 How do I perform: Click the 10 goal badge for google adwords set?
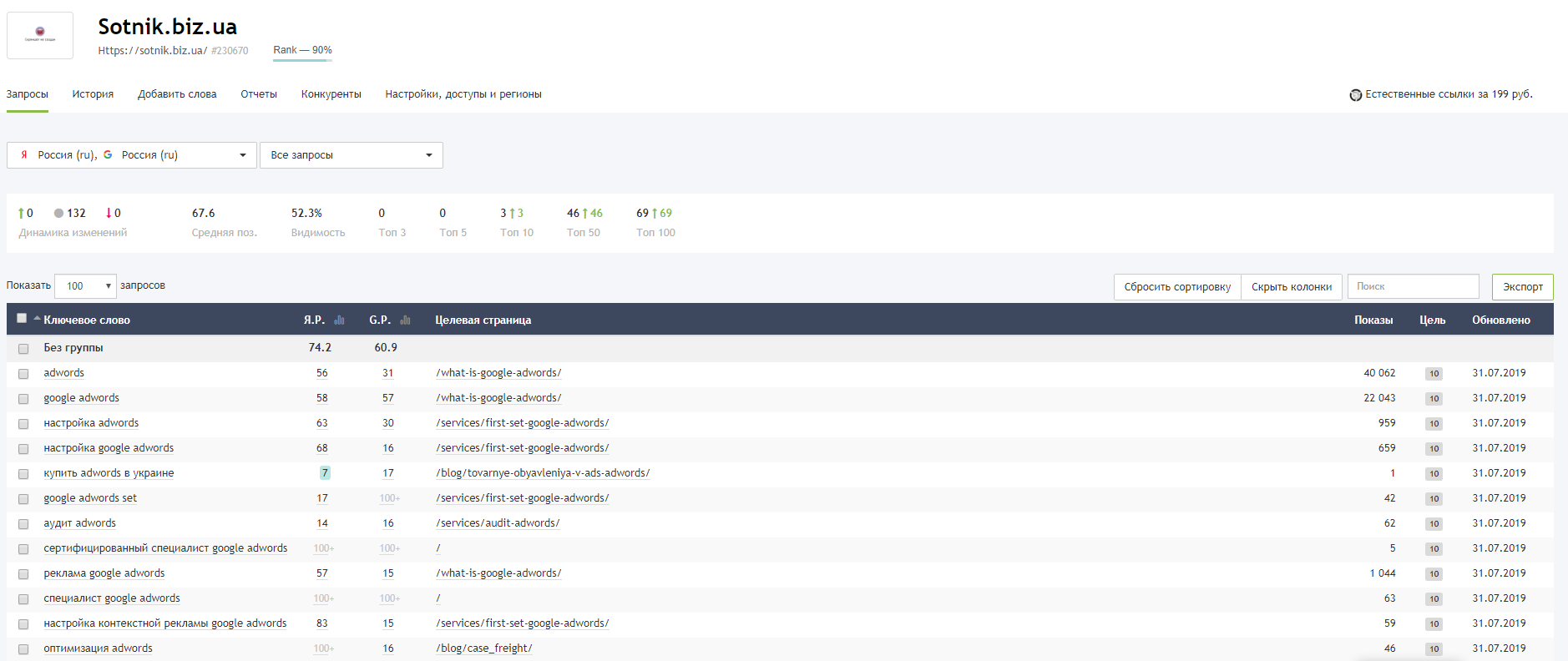[1434, 499]
